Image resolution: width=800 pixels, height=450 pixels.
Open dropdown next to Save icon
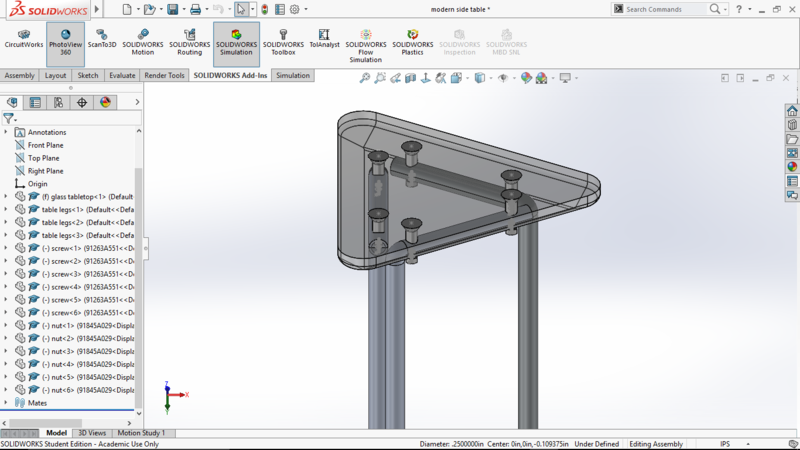pyautogui.click(x=184, y=9)
